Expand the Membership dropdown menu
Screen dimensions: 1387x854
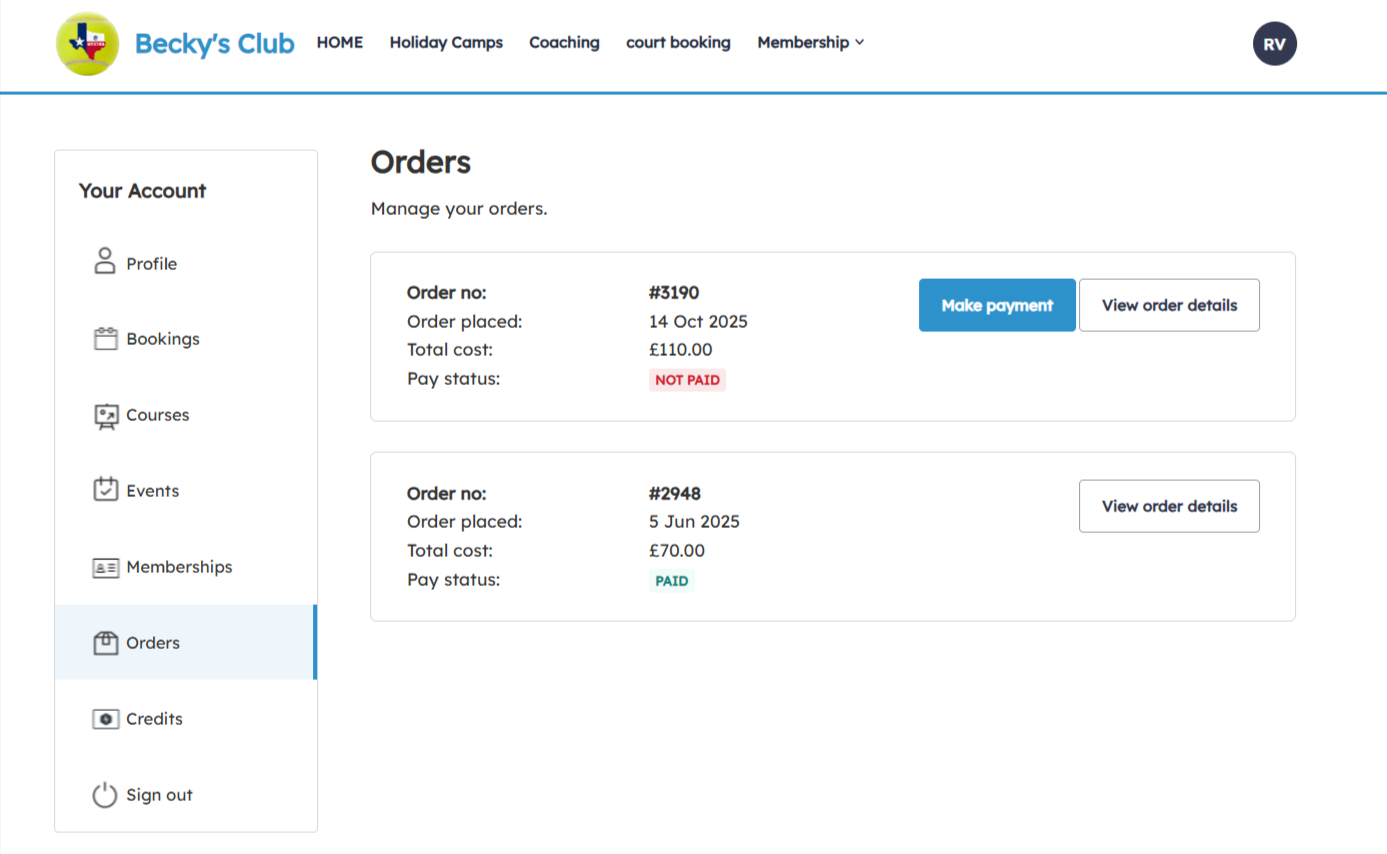(x=810, y=42)
